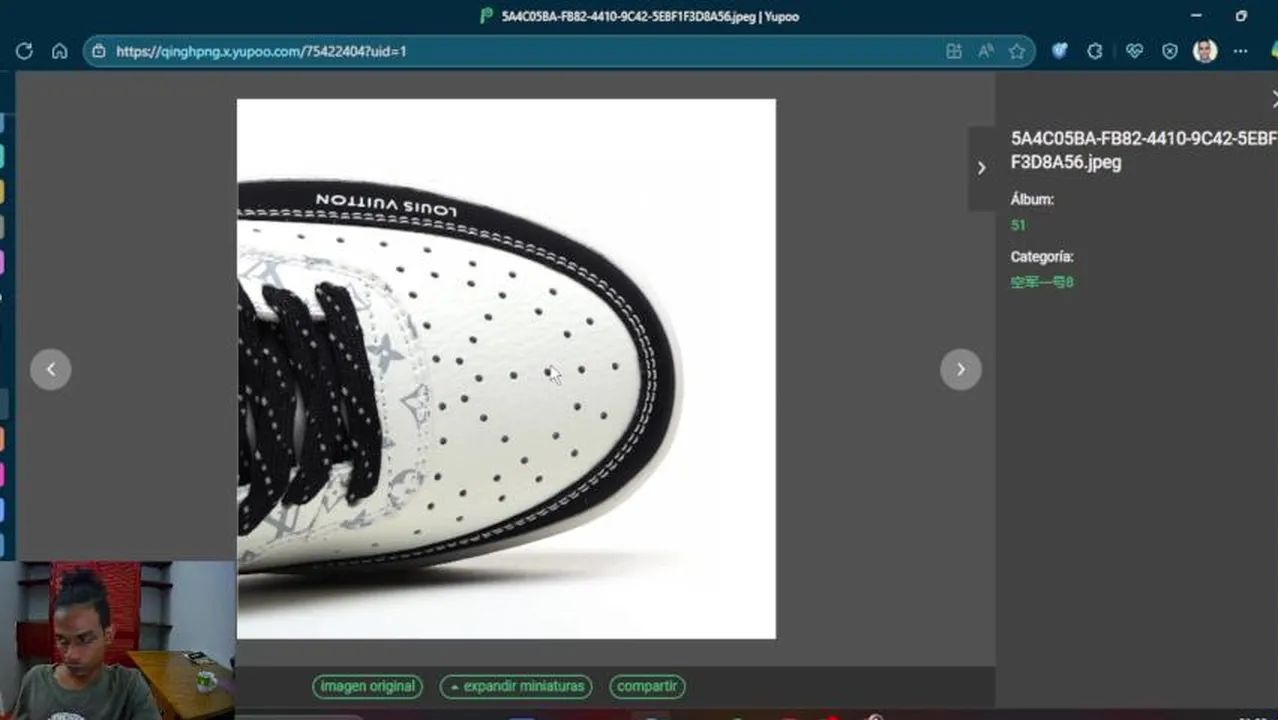Show the previous image with left arrow
This screenshot has height=720, width=1278.
[51, 369]
